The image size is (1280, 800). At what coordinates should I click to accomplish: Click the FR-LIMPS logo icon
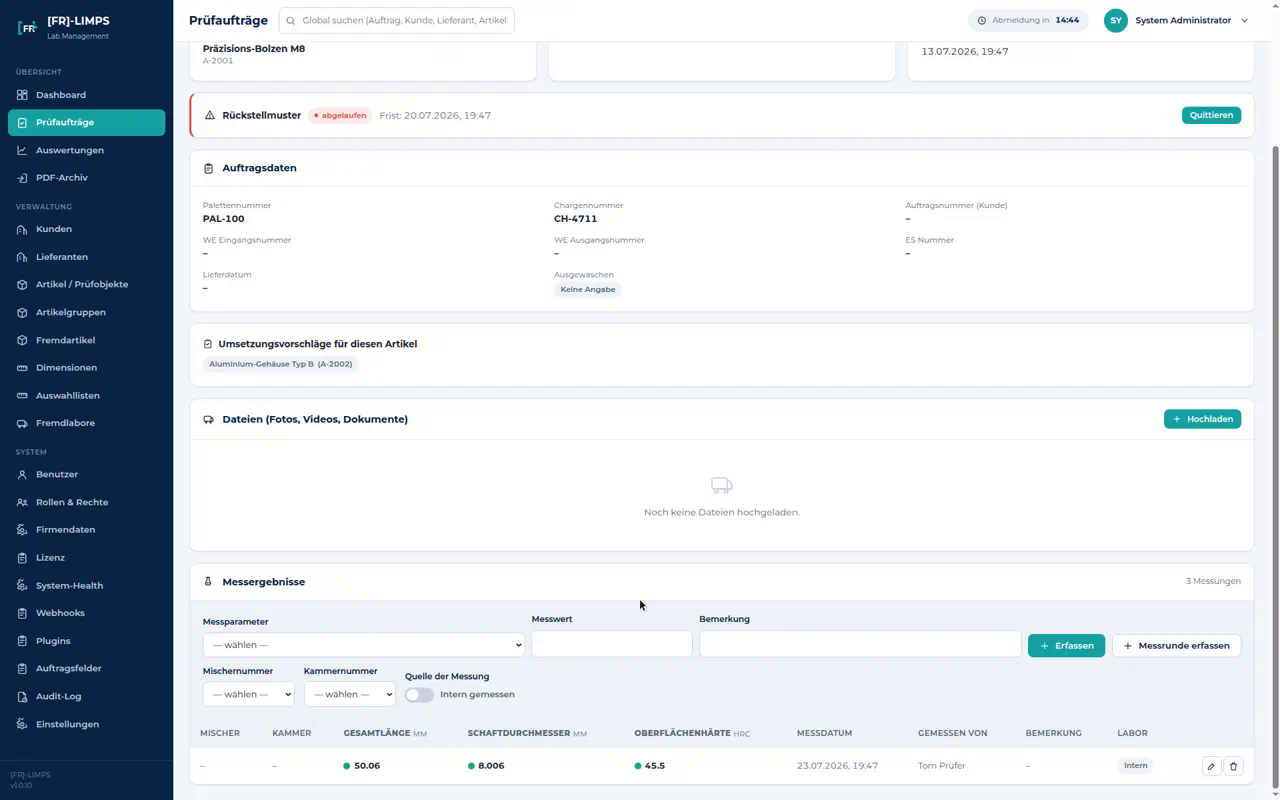point(27,27)
